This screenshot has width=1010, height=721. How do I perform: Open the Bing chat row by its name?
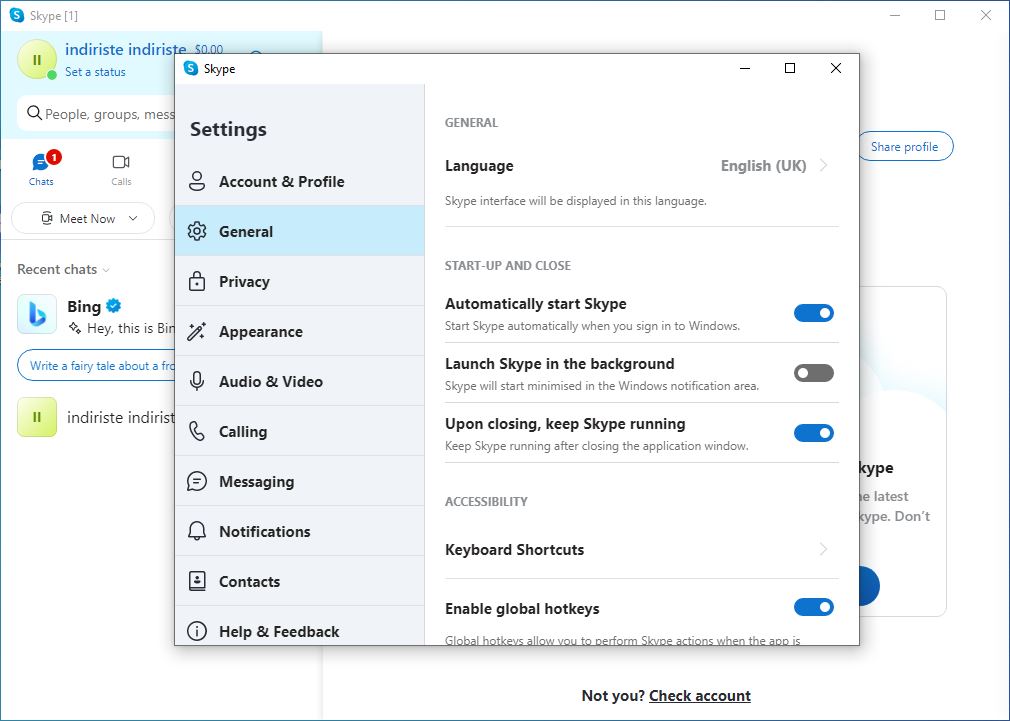[84, 306]
